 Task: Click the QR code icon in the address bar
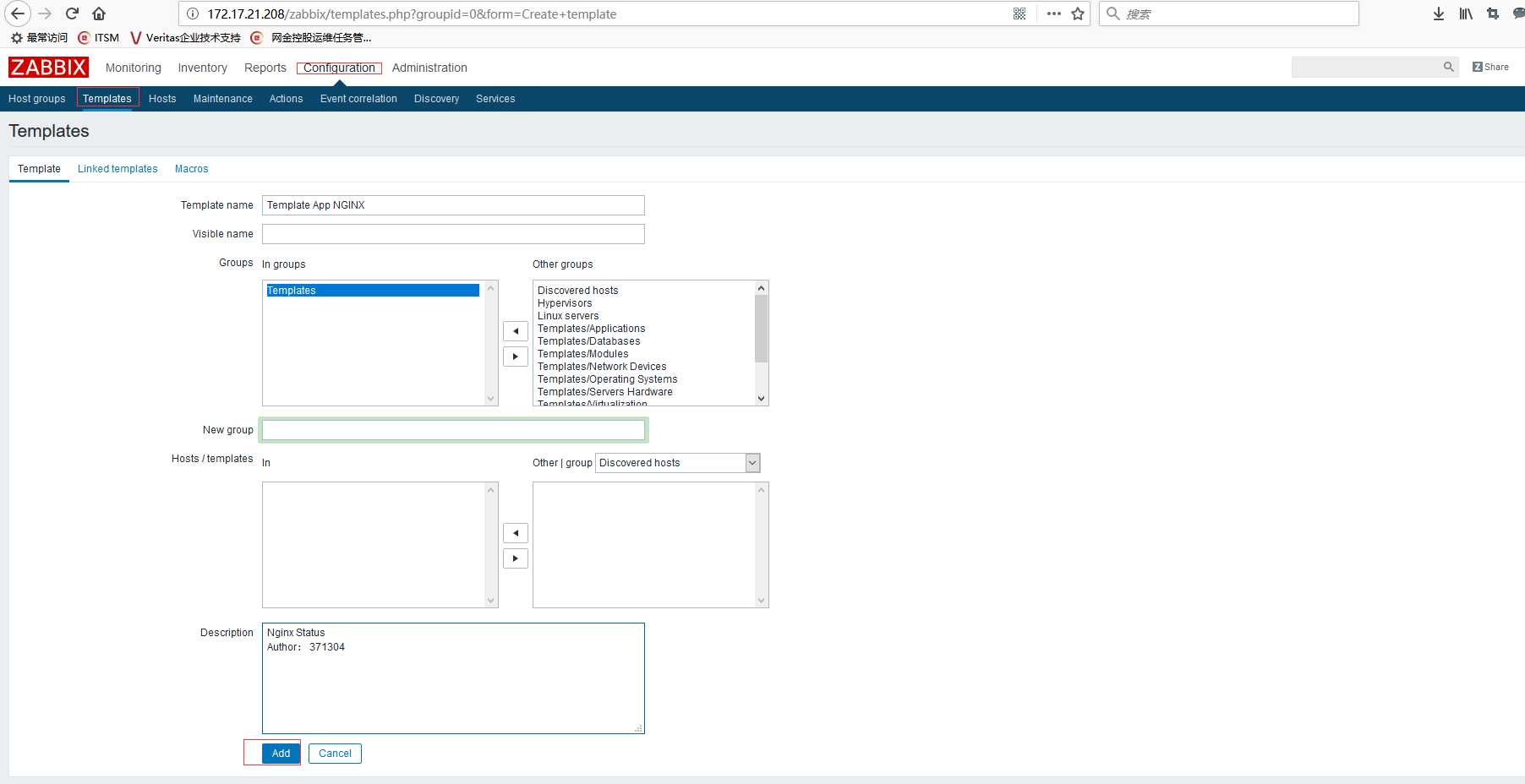click(1019, 14)
